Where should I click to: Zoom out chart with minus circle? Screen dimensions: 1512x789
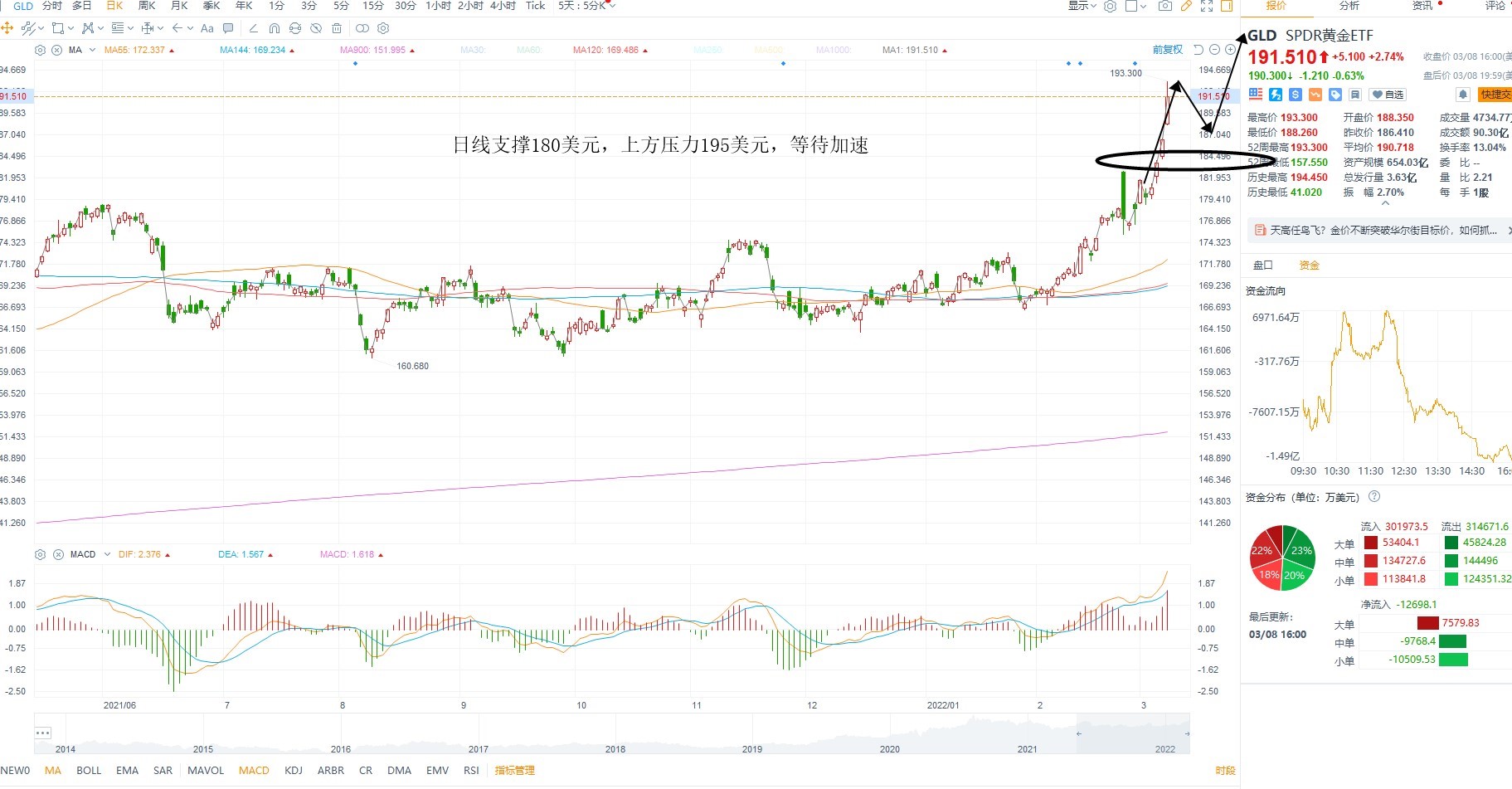point(1215,50)
